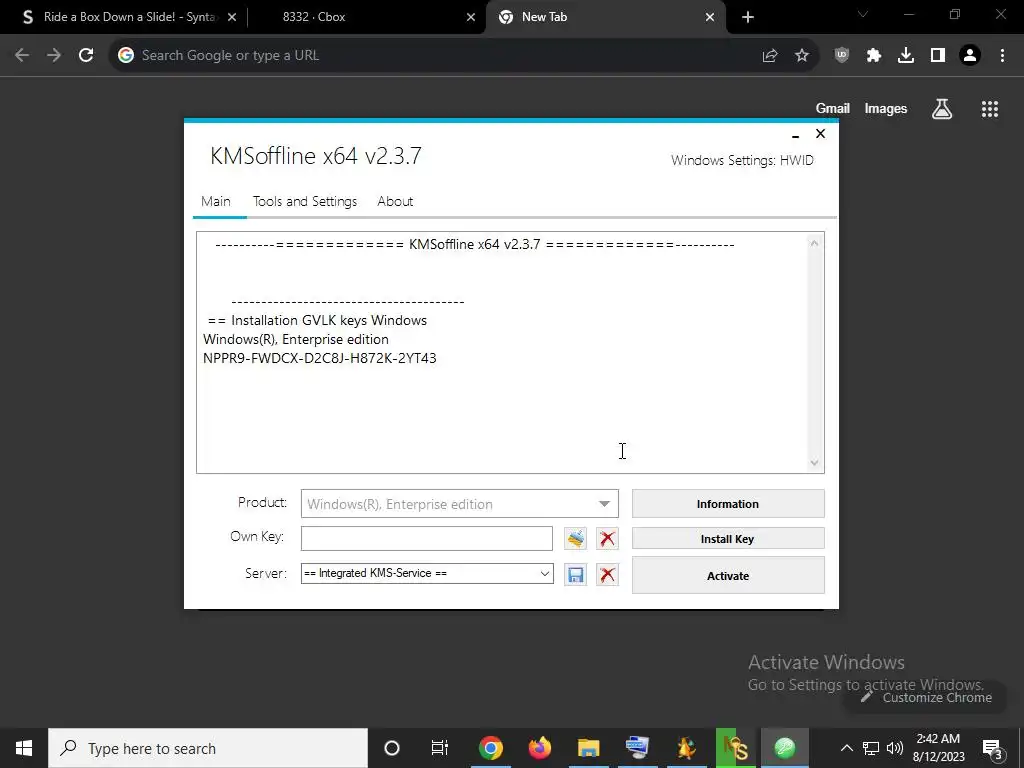Click 'Windows Settings: HWID' label
Image resolution: width=1024 pixels, height=768 pixels.
743,161
